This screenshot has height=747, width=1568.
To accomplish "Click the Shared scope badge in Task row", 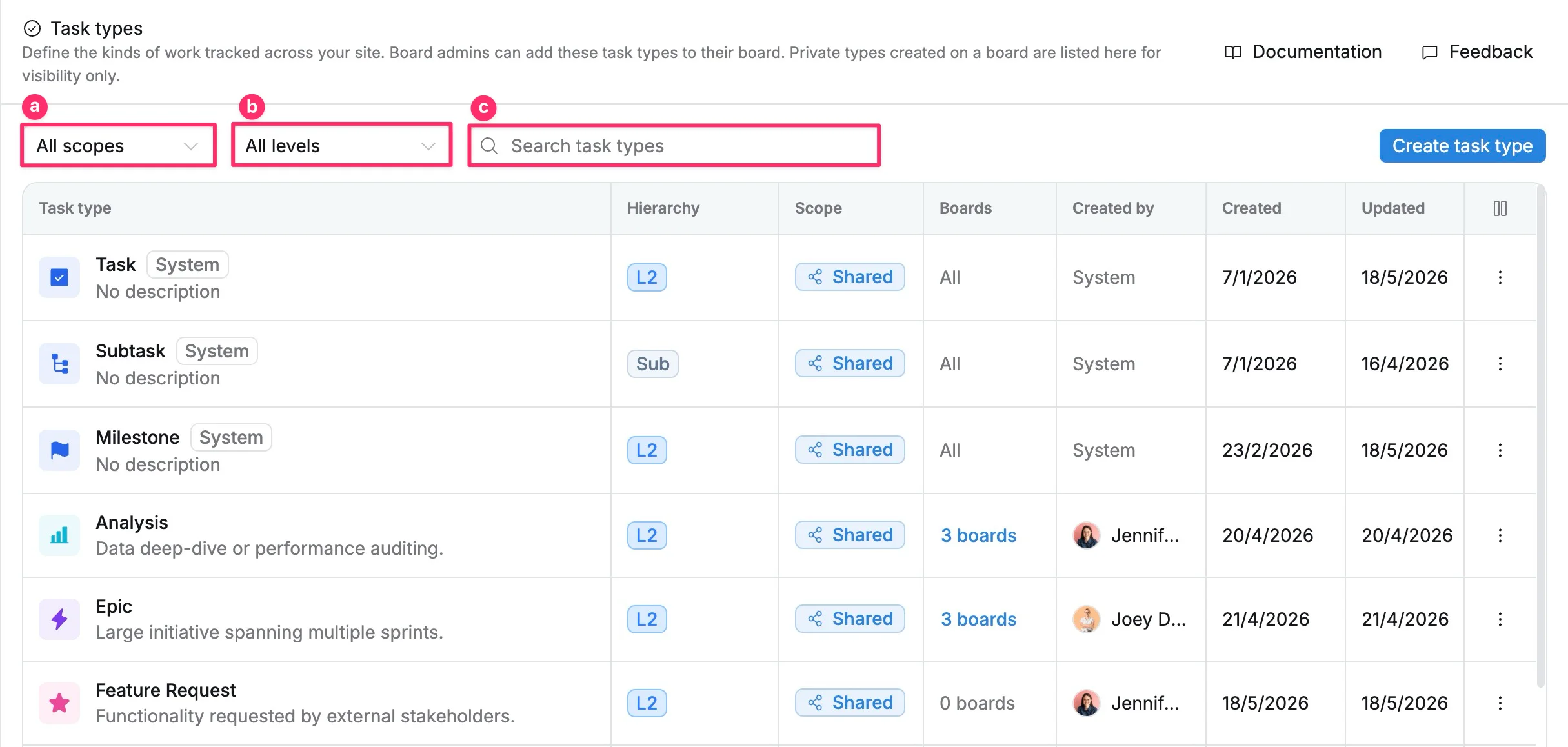I will click(x=850, y=277).
